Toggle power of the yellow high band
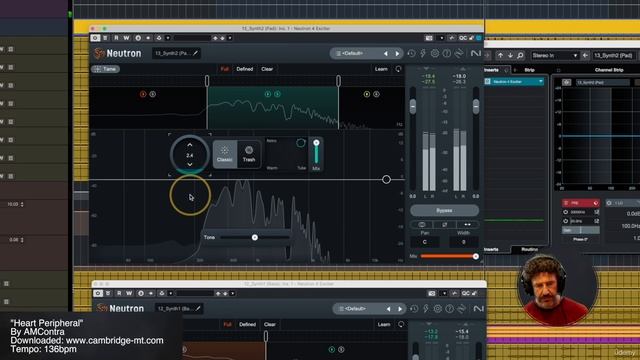This screenshot has height=360, width=640. click(x=367, y=94)
